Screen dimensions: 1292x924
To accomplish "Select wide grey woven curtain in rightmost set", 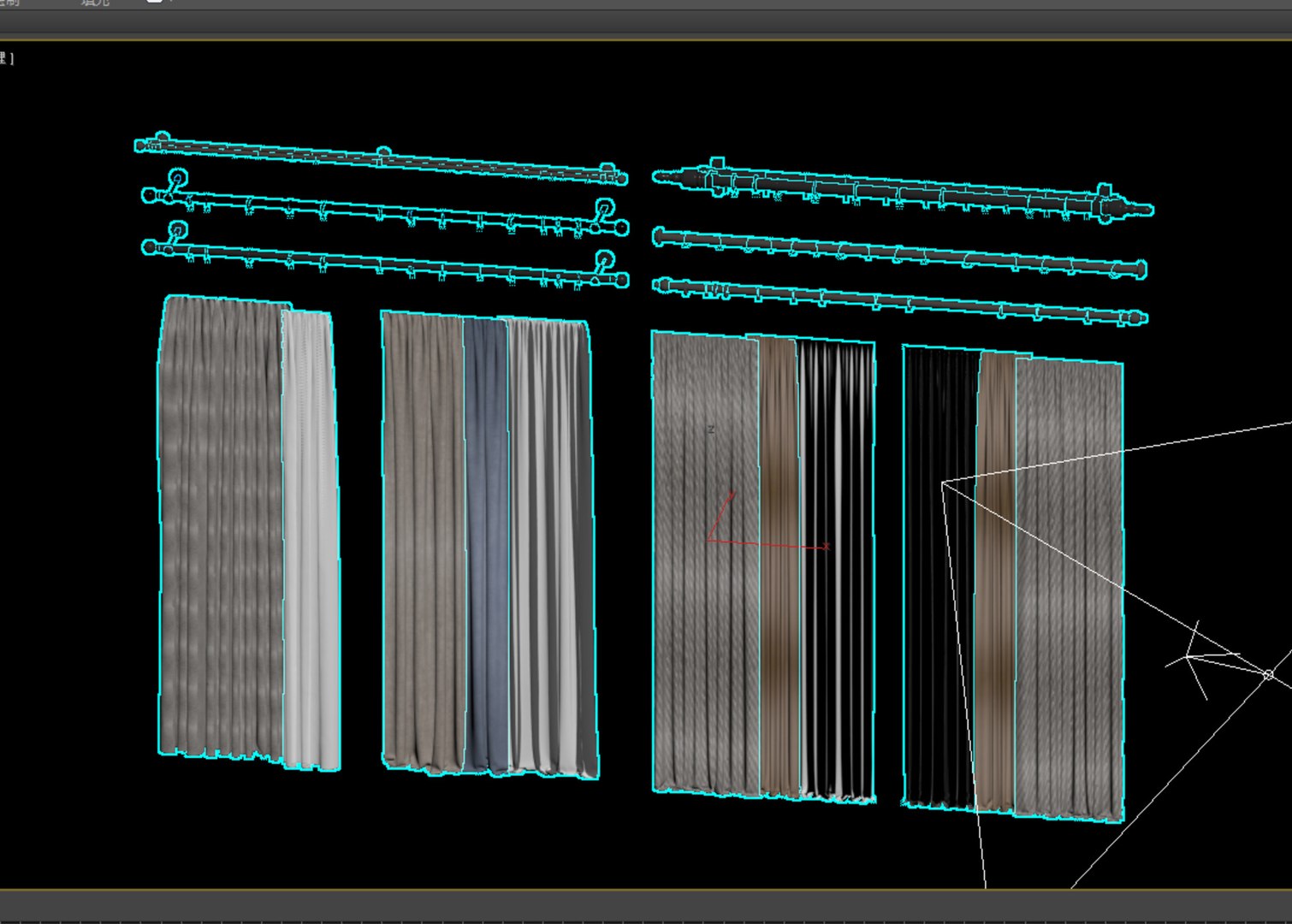I will point(1069,589).
